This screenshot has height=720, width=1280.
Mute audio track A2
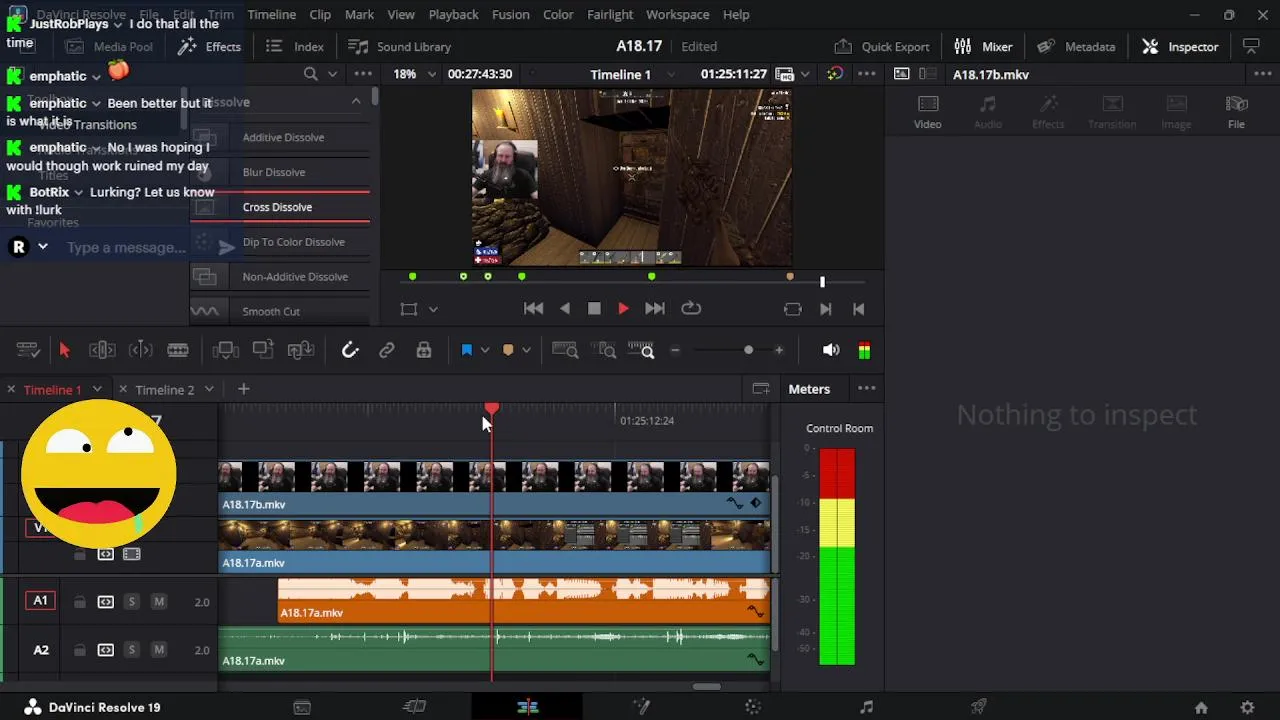point(159,650)
